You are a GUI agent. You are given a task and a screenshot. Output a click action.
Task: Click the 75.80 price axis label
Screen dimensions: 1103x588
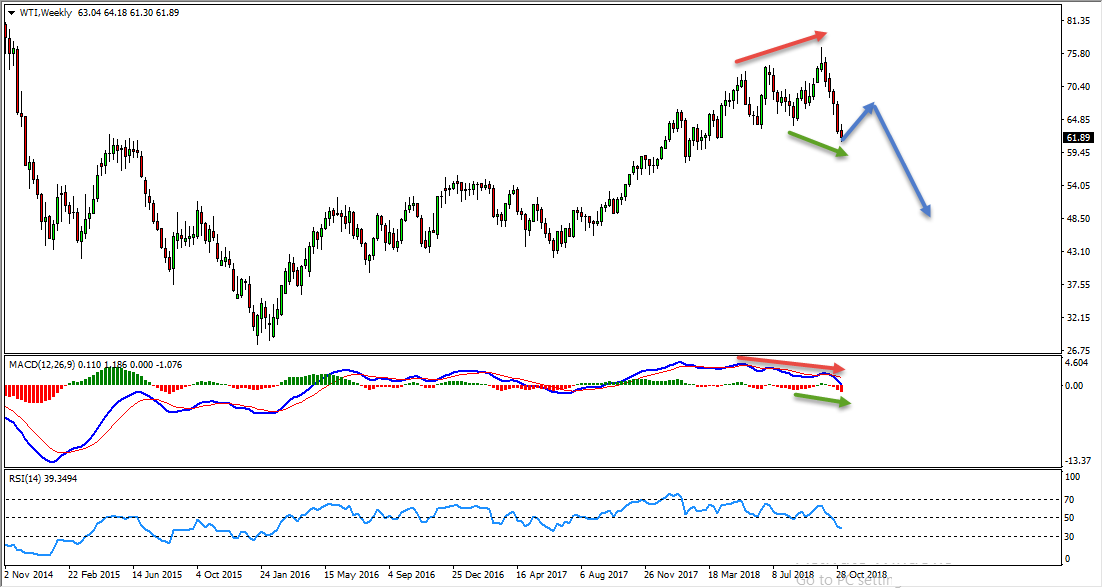[x=1078, y=54]
